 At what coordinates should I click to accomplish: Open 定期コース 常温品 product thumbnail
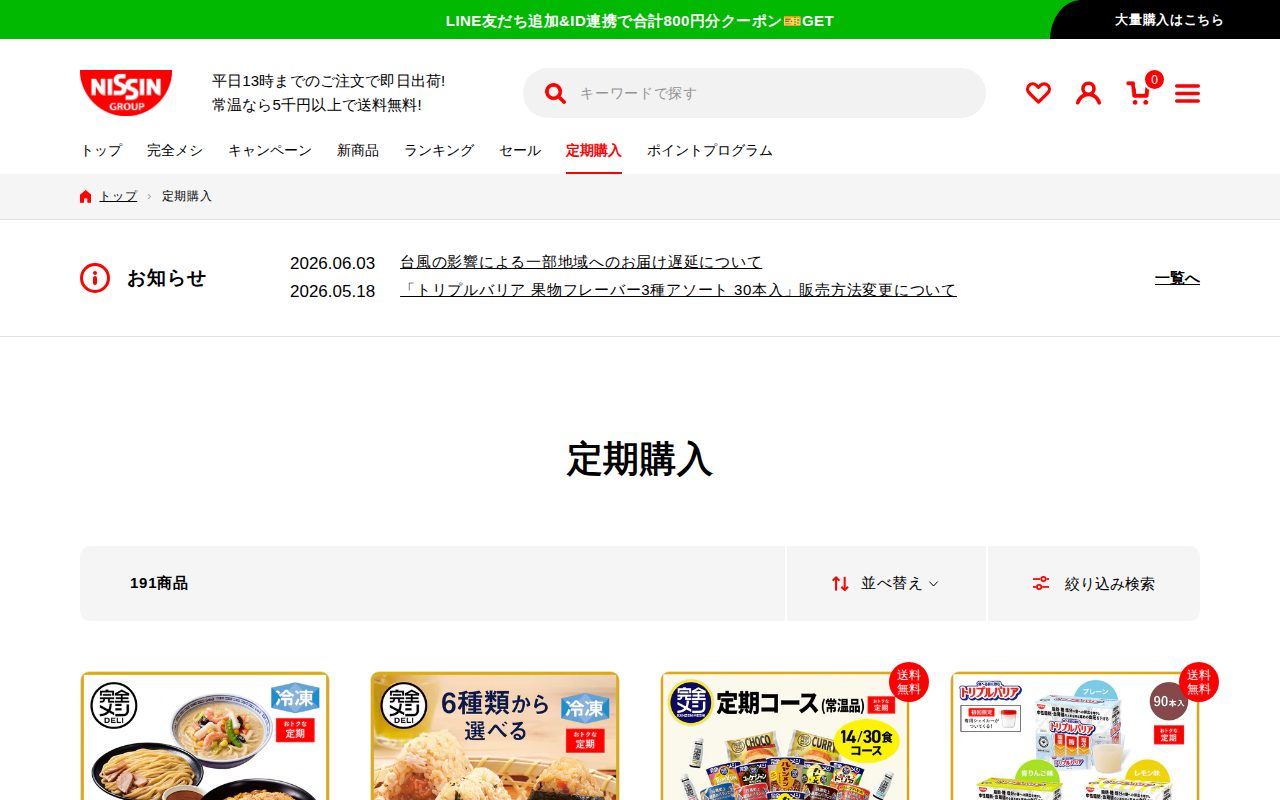click(x=785, y=736)
